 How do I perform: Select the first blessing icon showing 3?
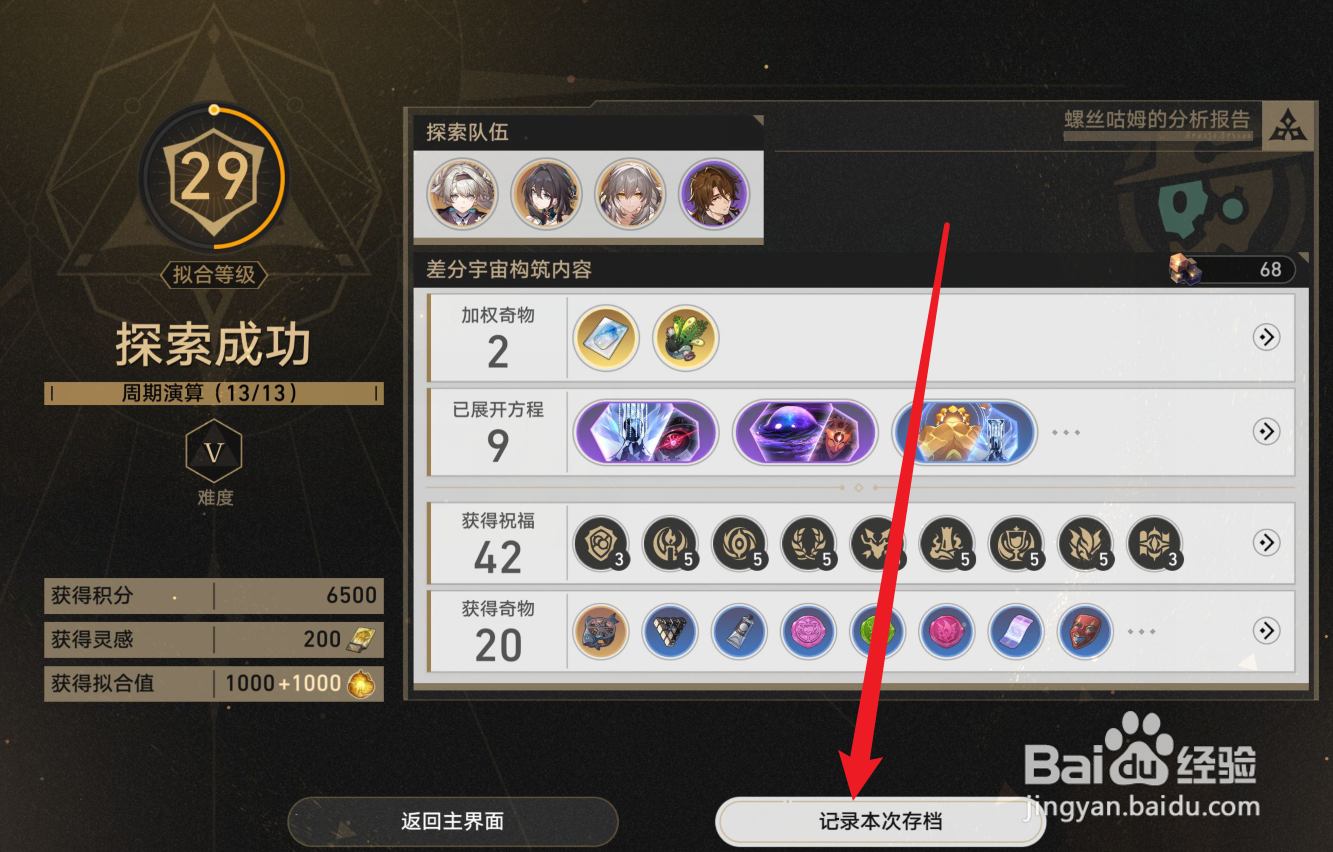click(x=600, y=544)
